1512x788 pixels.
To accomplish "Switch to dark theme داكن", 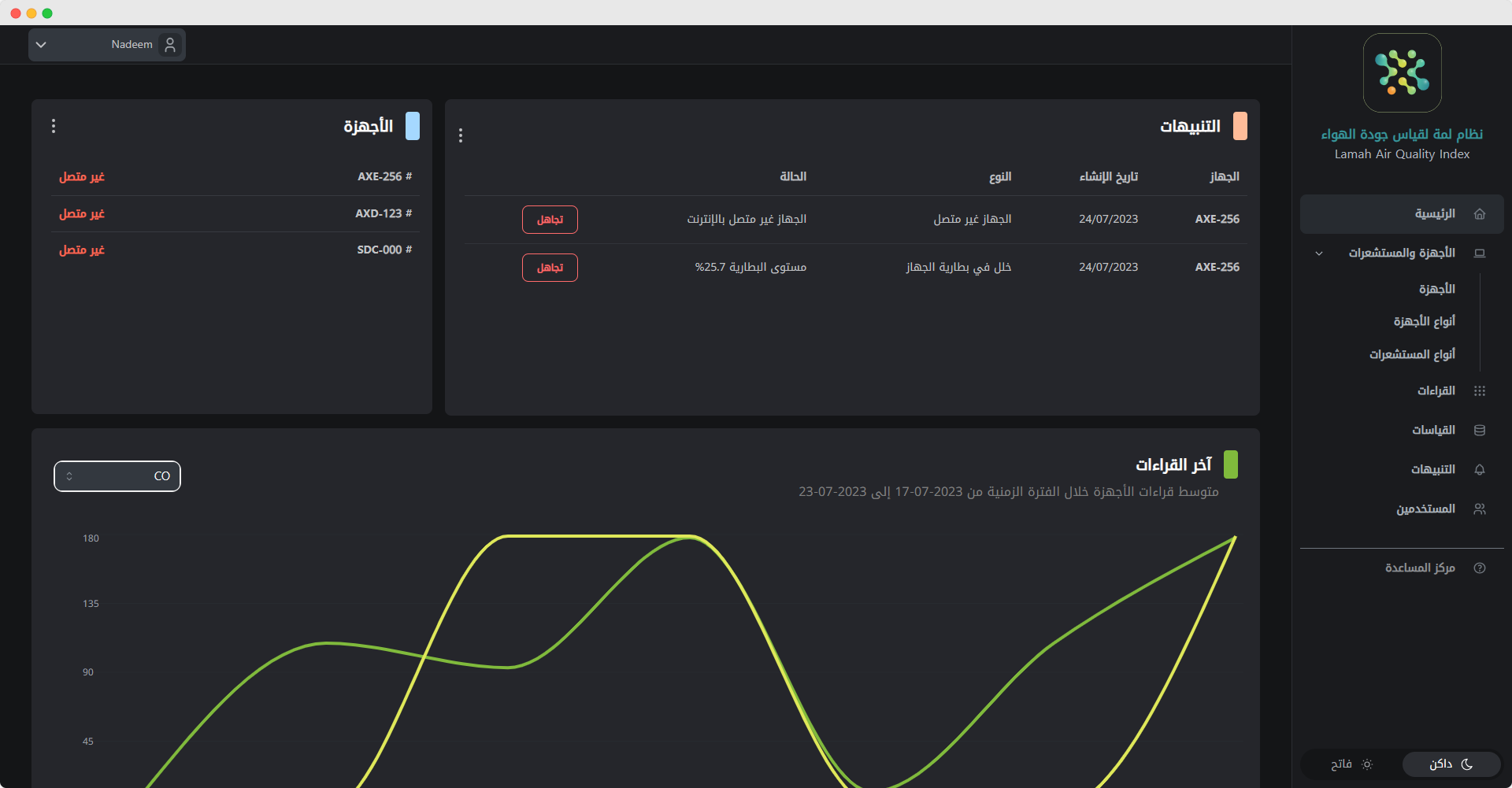I will pos(1451,764).
